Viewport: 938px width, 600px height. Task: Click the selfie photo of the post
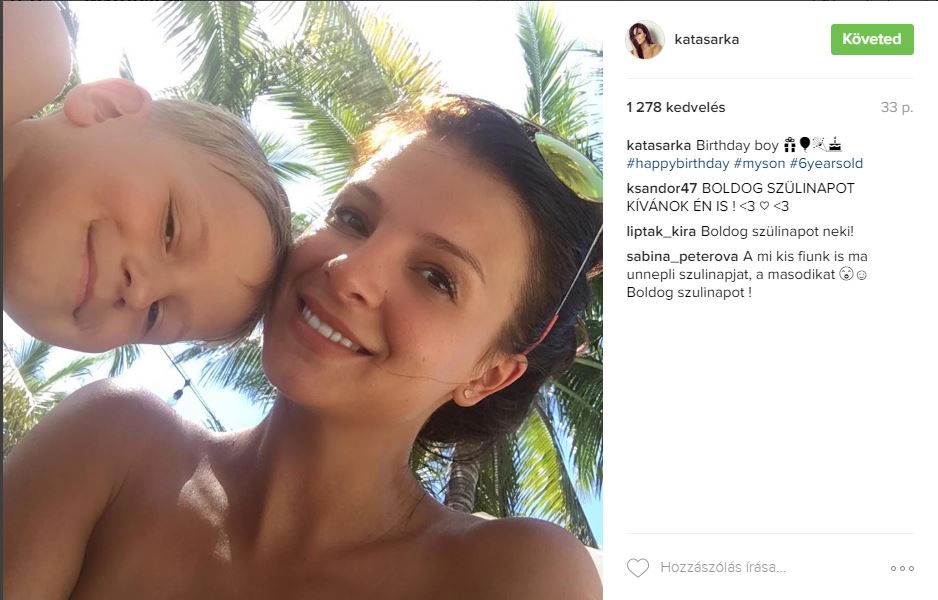(x=303, y=300)
